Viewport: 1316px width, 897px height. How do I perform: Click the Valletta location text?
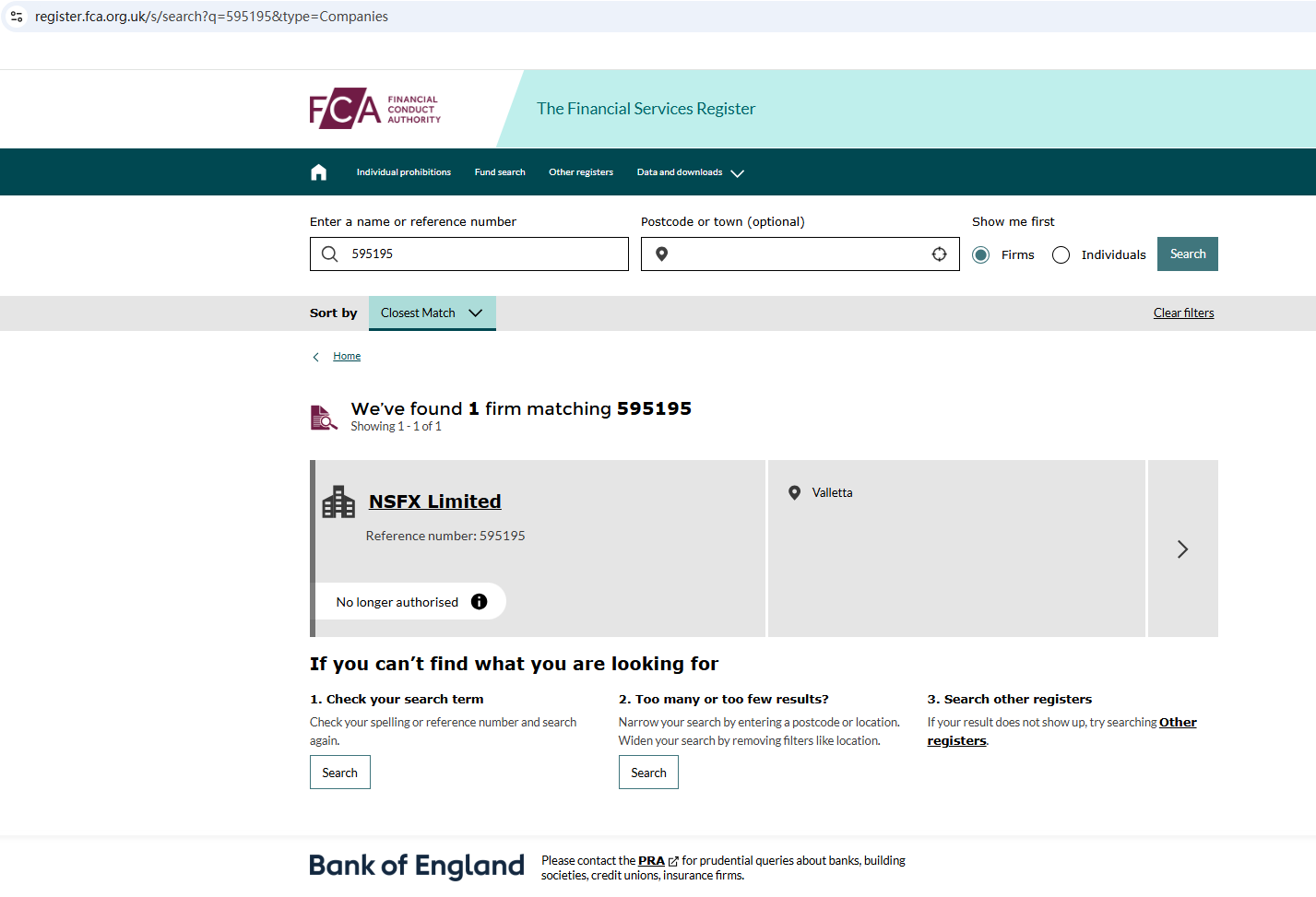click(x=833, y=493)
